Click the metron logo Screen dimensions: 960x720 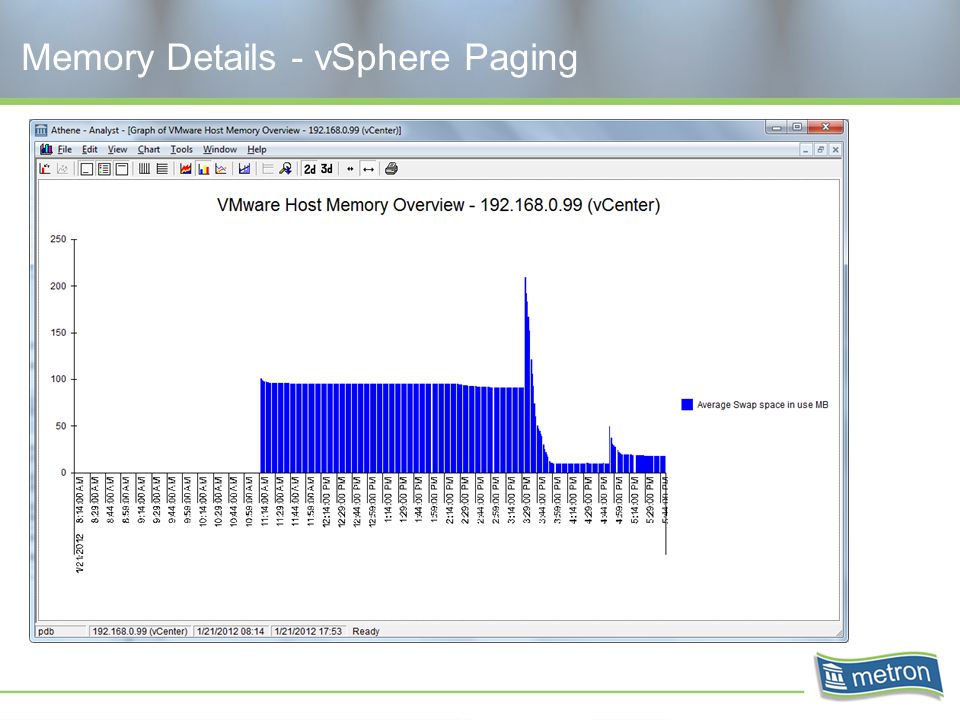[x=879, y=675]
